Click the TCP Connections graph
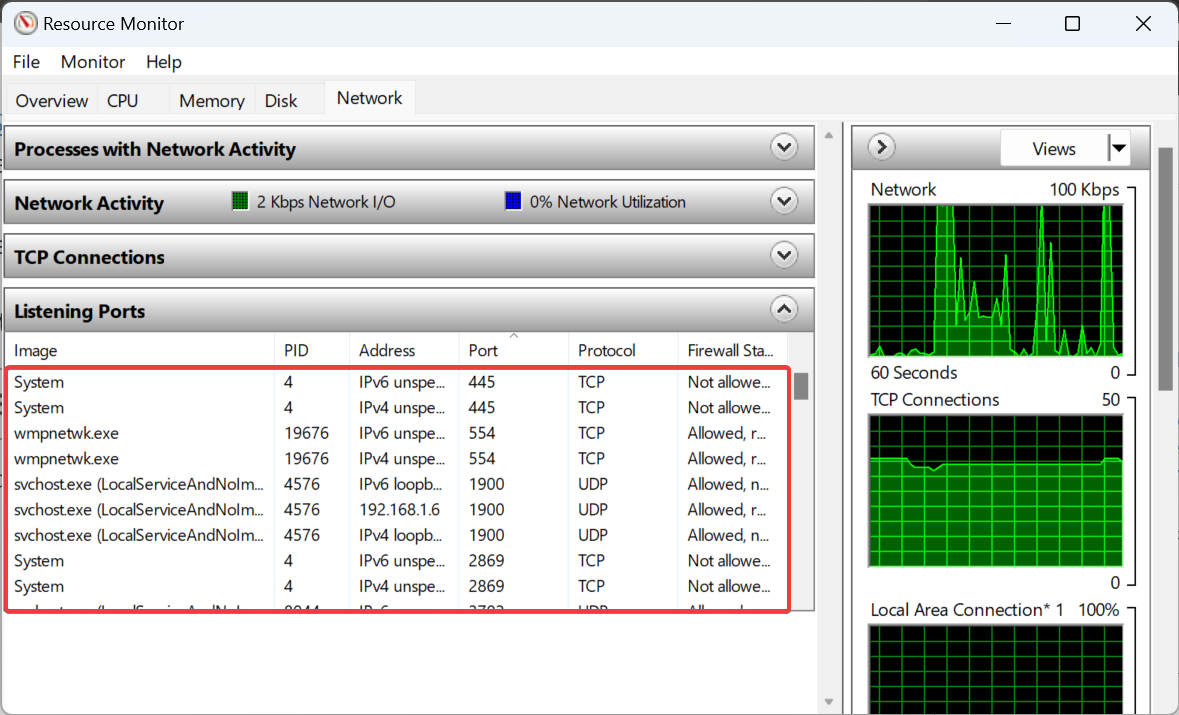 tap(996, 491)
